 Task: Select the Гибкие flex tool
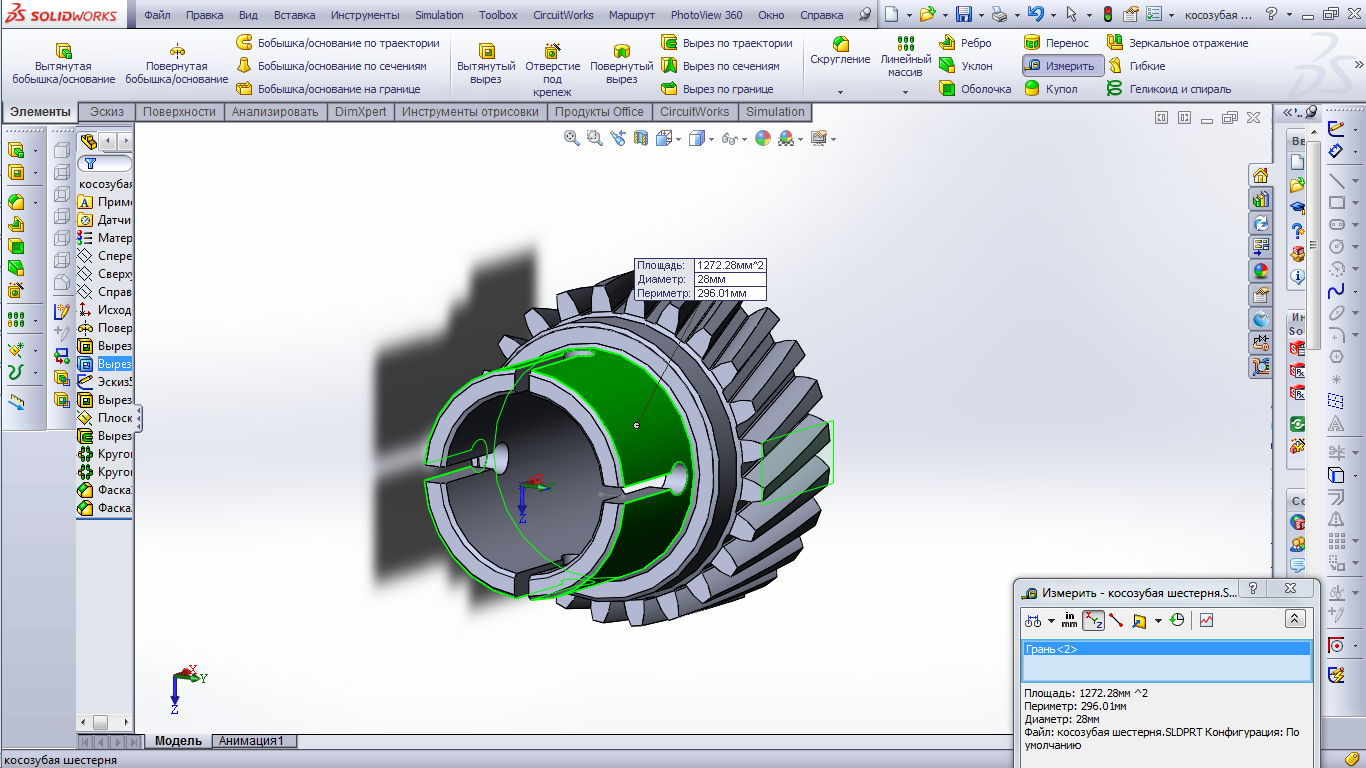coord(1137,66)
